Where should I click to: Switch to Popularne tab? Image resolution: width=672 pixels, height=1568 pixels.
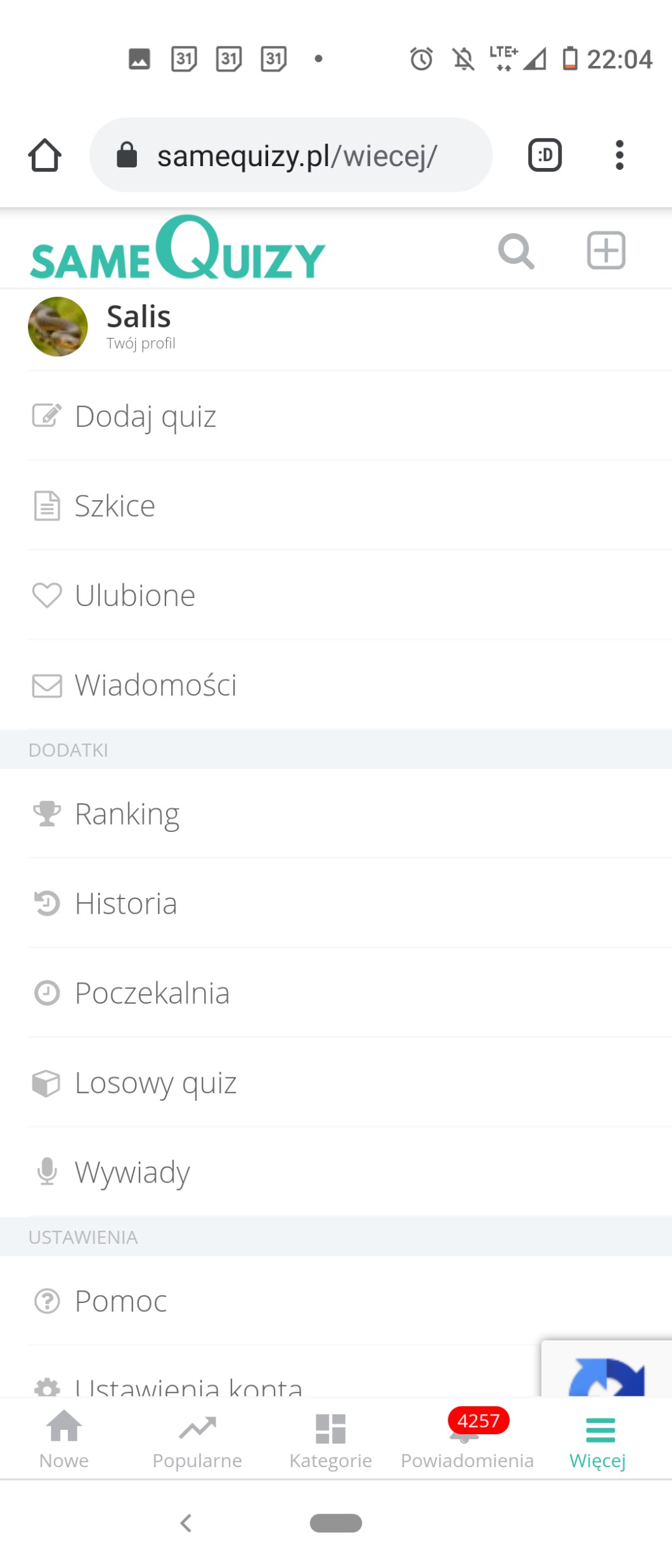pyautogui.click(x=197, y=1440)
